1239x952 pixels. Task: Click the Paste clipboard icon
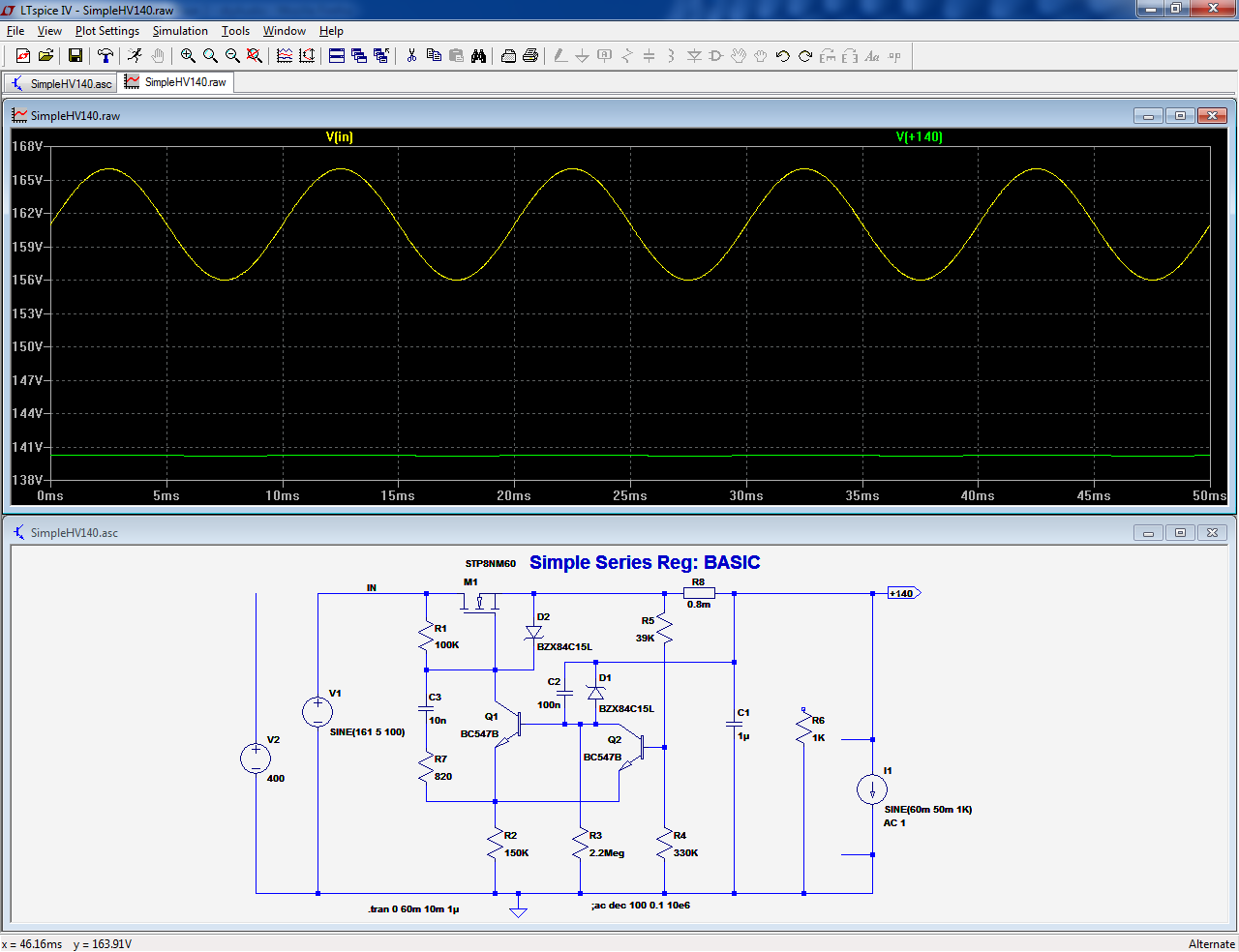pos(456,56)
